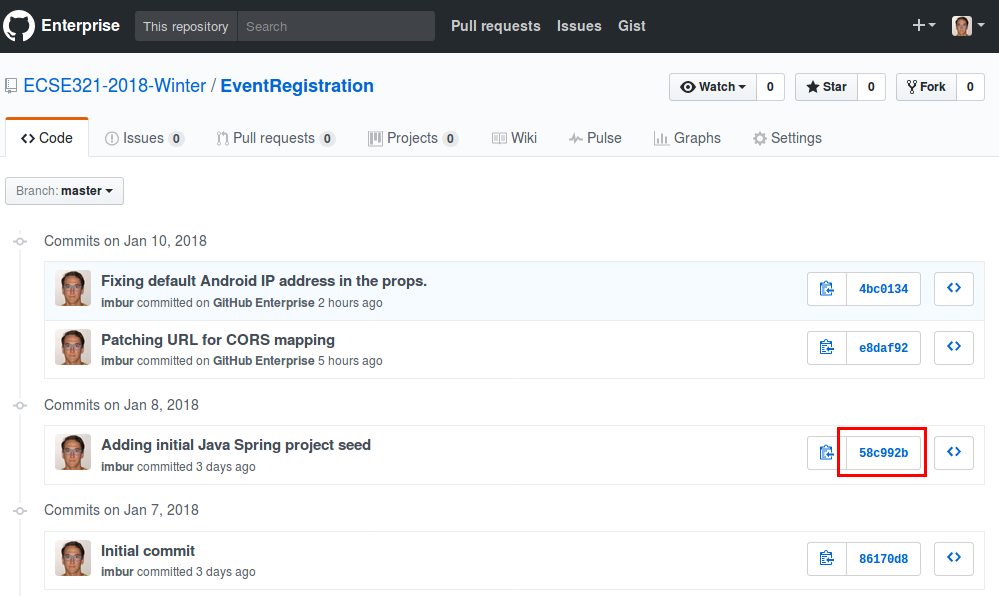Open the EventRegistration repository link
This screenshot has width=999, height=596.
pos(297,86)
